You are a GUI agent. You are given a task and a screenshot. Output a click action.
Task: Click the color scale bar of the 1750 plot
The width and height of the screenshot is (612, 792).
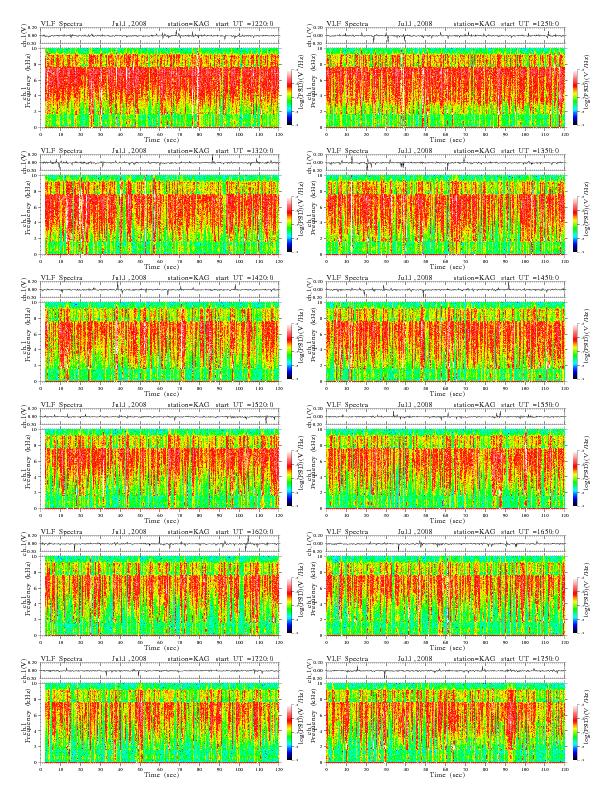pos(575,732)
